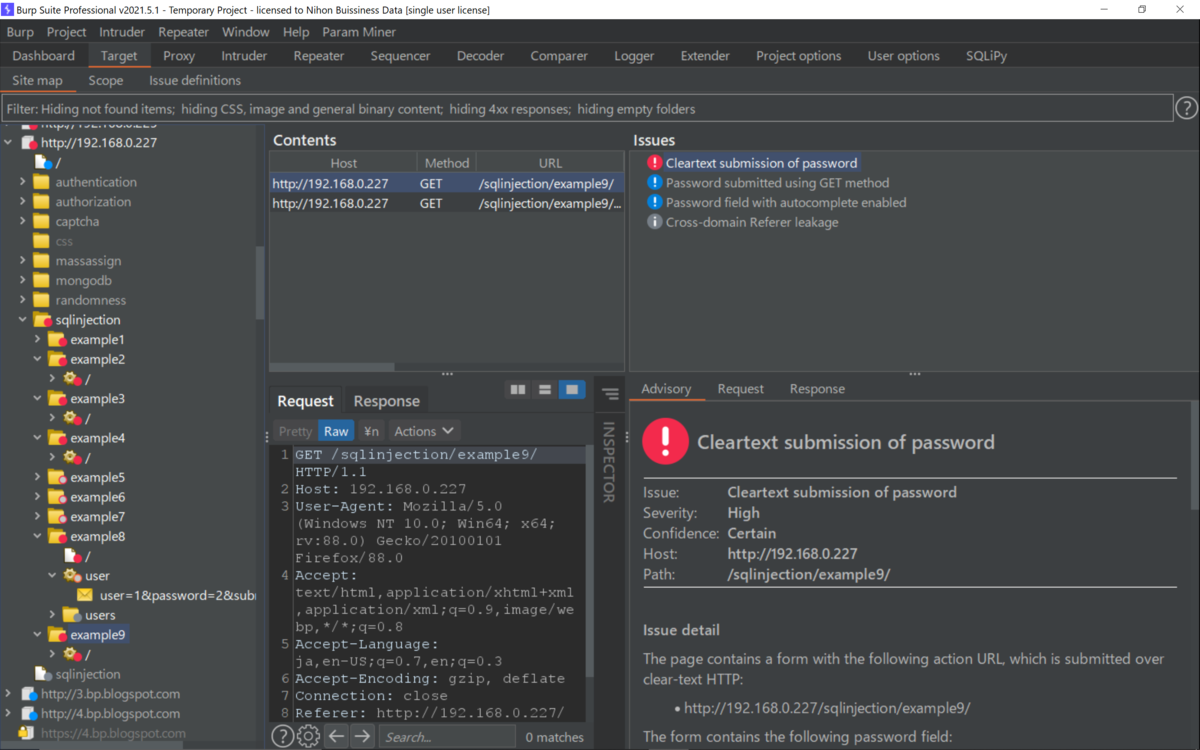Viewport: 1200px width, 750px height.
Task: Go to next search match arrow
Action: coord(362,736)
